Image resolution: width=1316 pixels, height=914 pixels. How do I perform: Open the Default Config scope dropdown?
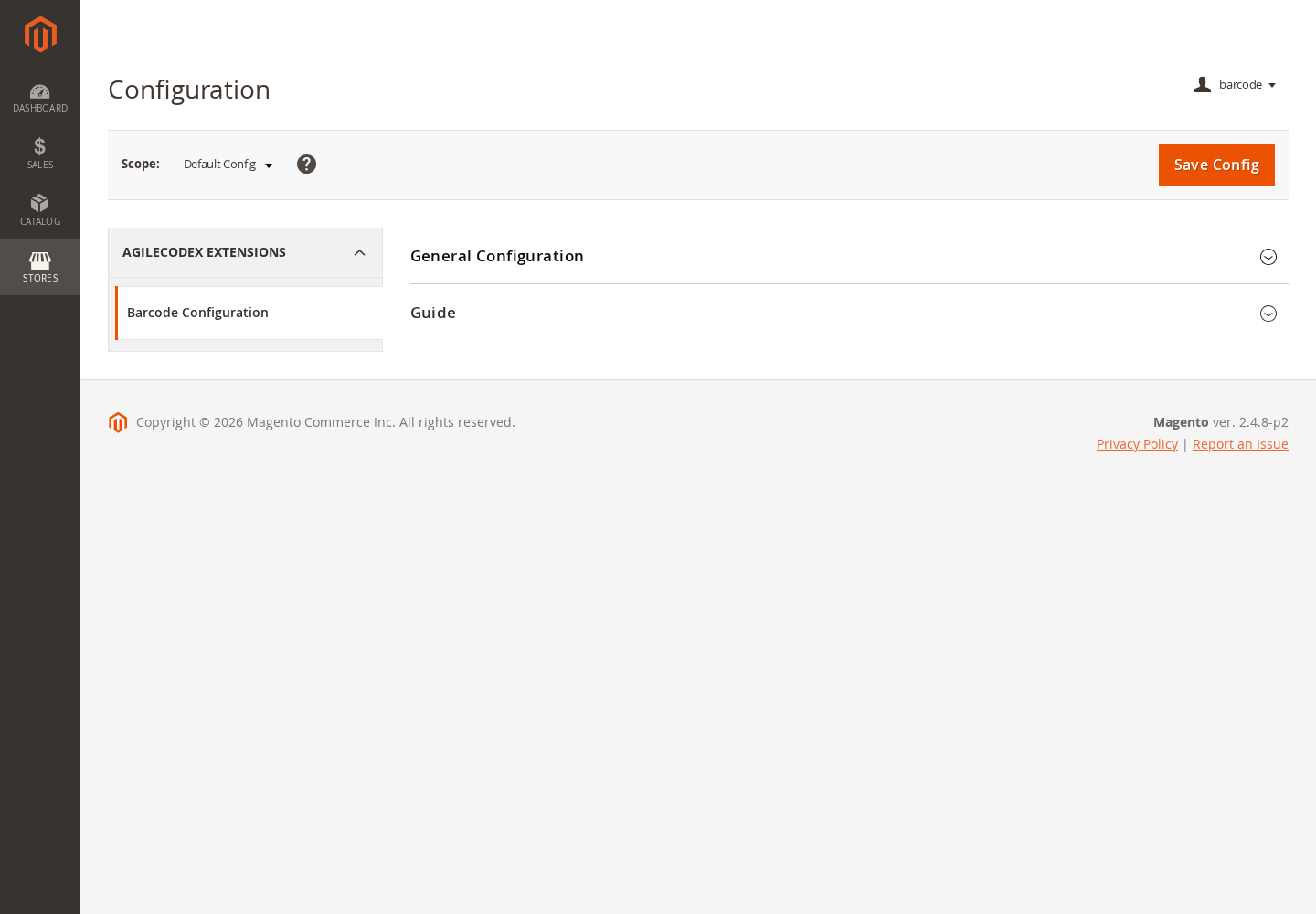pos(228,165)
